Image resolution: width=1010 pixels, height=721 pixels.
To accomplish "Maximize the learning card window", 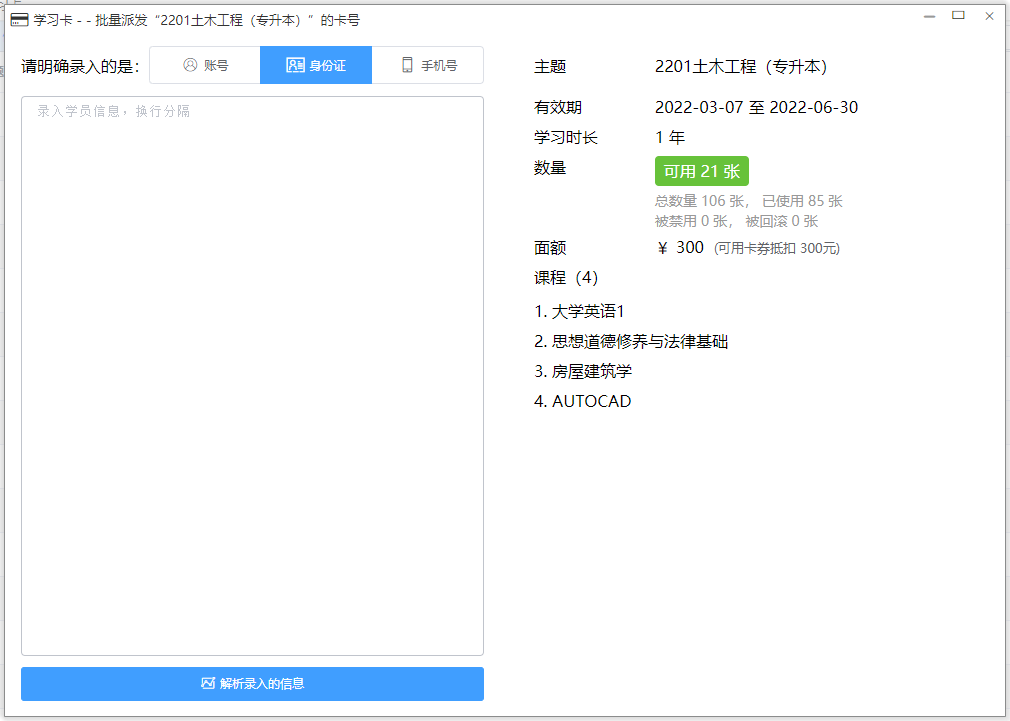I will (x=958, y=15).
